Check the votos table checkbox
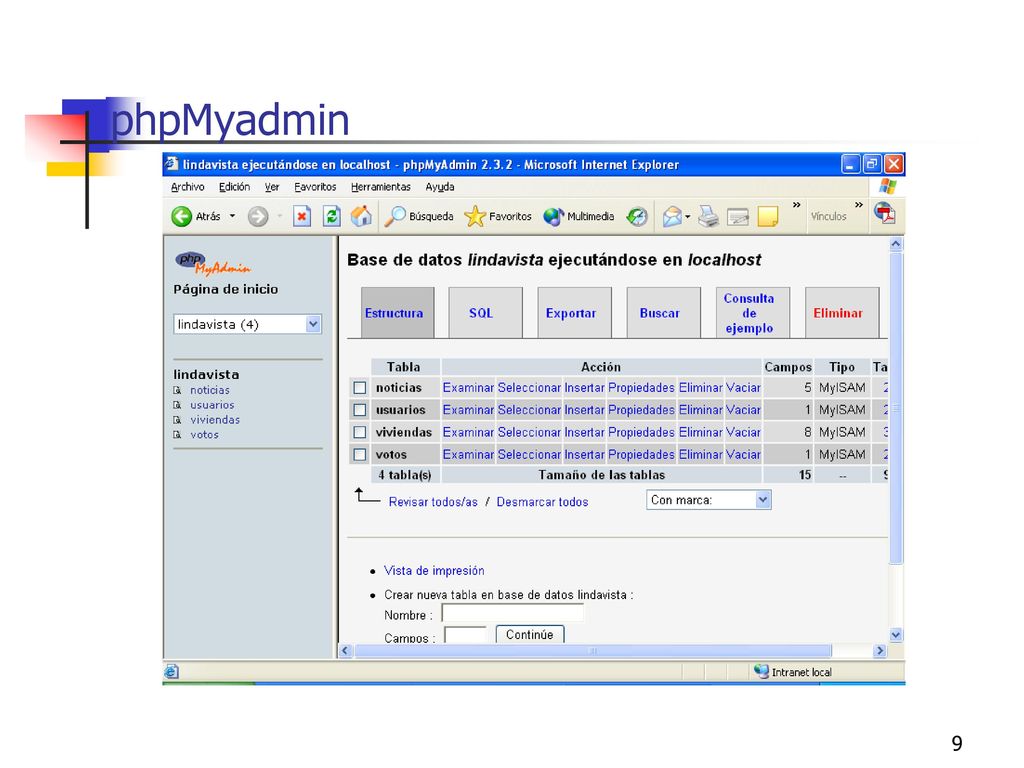This screenshot has height=768, width=1024. coord(360,455)
